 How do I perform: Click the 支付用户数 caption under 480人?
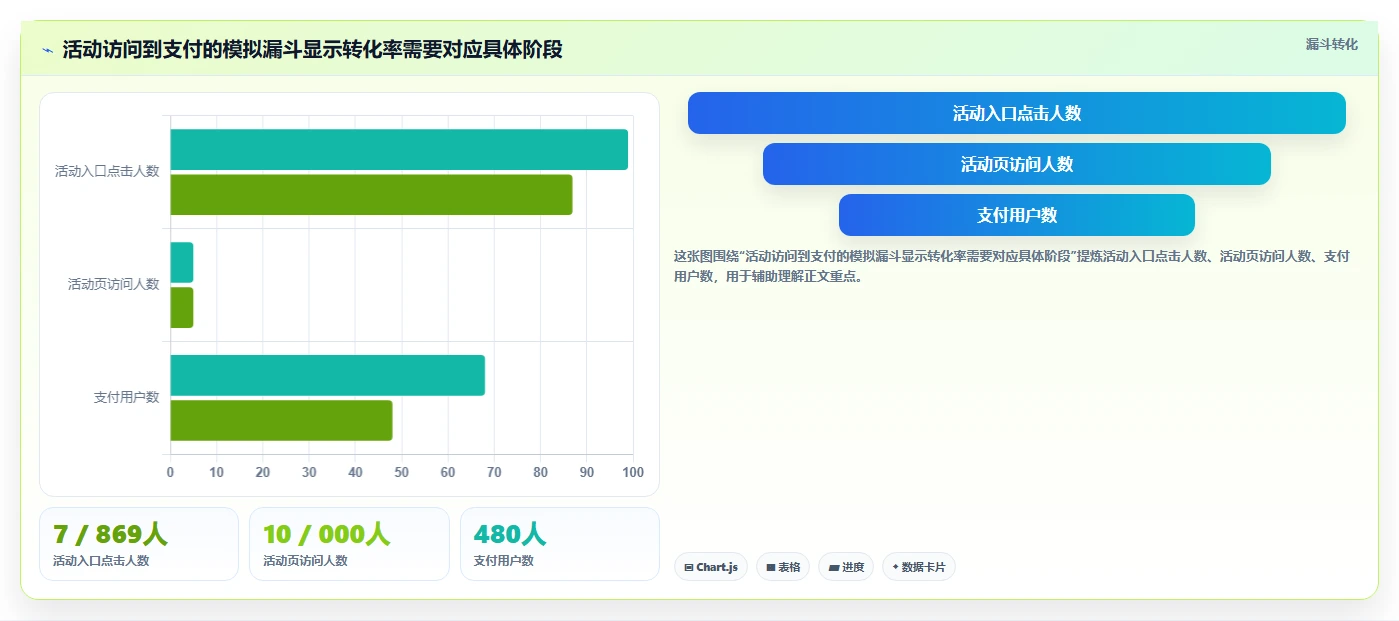(x=504, y=561)
